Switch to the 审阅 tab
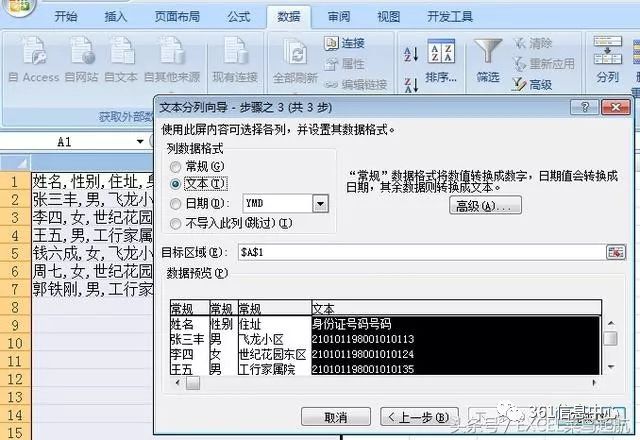The image size is (640, 440). pyautogui.click(x=339, y=16)
